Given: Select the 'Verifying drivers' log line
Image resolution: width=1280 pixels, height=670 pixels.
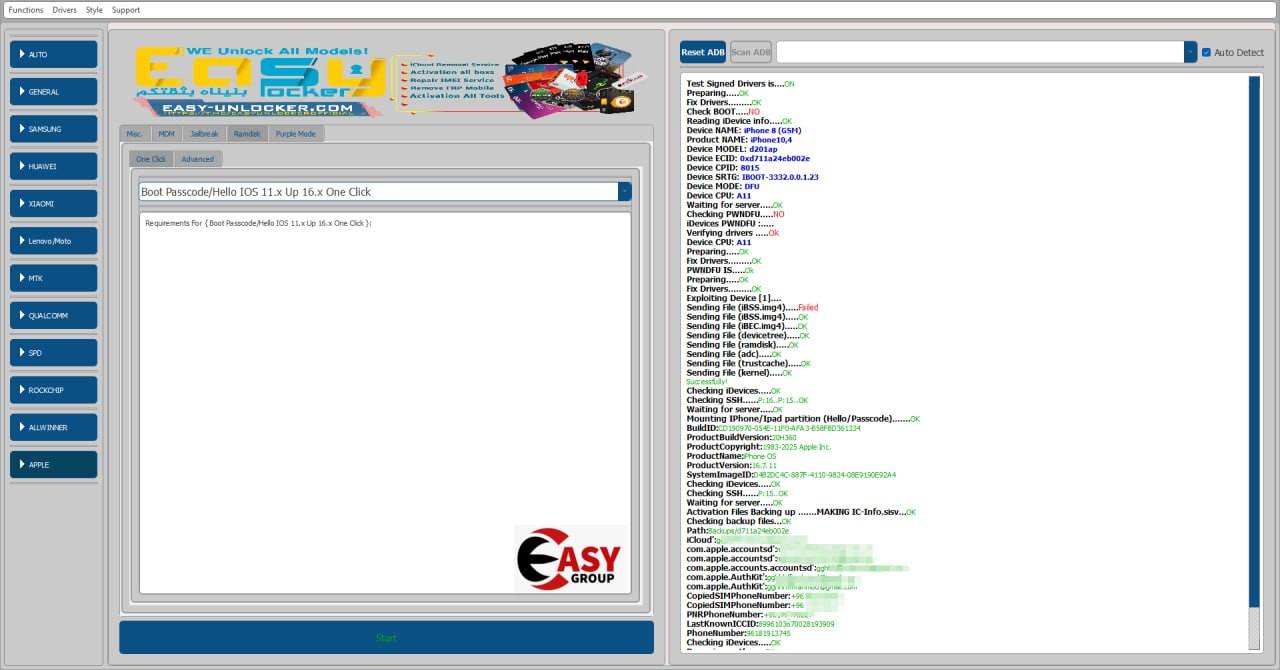Looking at the screenshot, I should [x=733, y=233].
